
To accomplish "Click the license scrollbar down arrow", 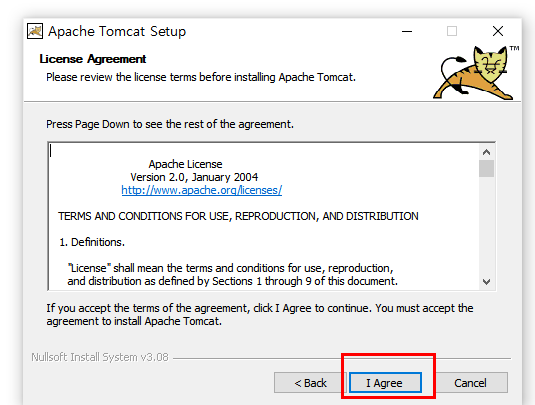I will point(487,282).
